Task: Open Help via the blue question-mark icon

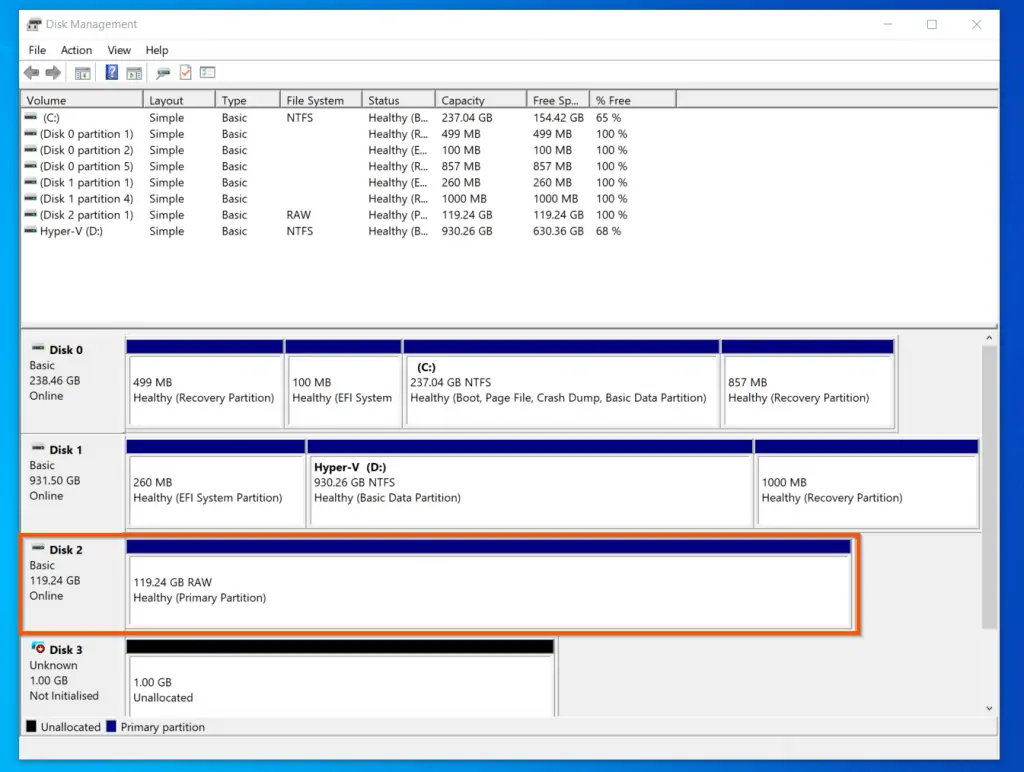Action: [112, 72]
